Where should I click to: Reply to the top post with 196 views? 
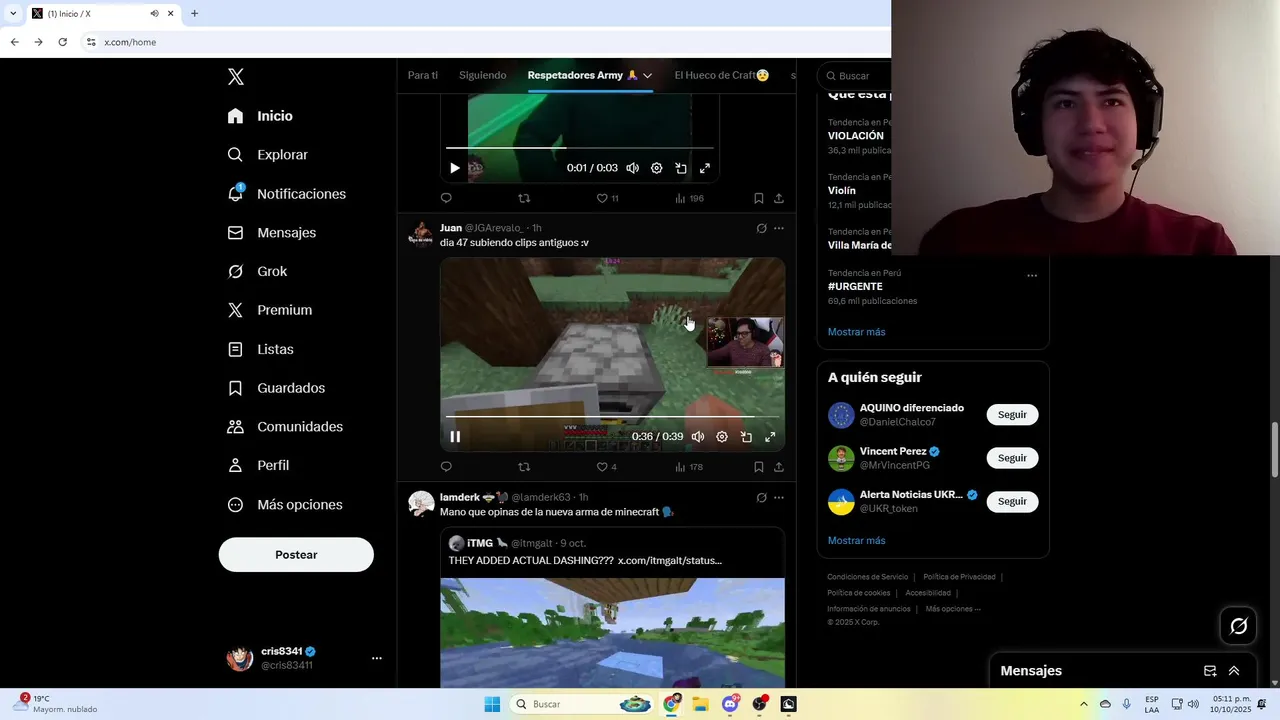coord(446,199)
